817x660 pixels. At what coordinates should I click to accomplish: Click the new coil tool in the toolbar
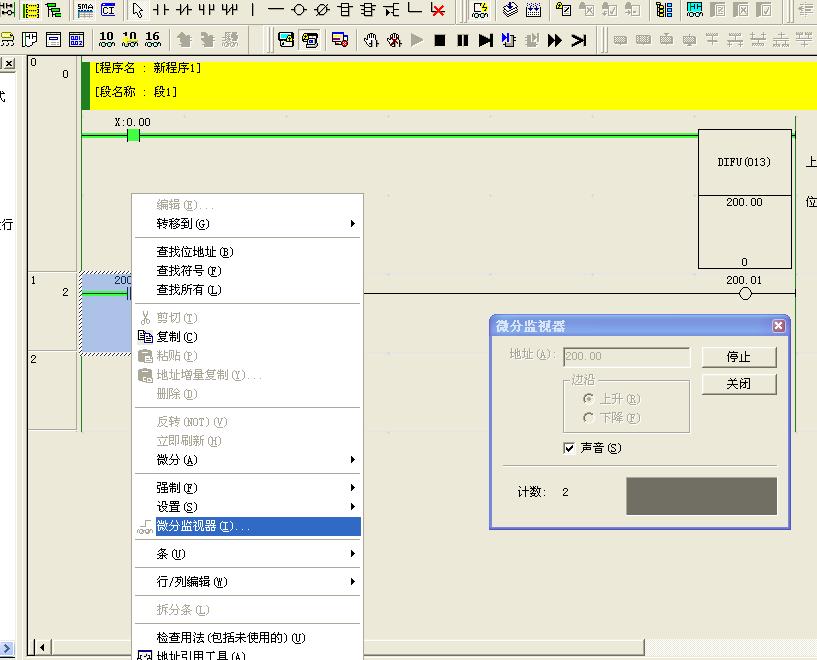pos(298,10)
